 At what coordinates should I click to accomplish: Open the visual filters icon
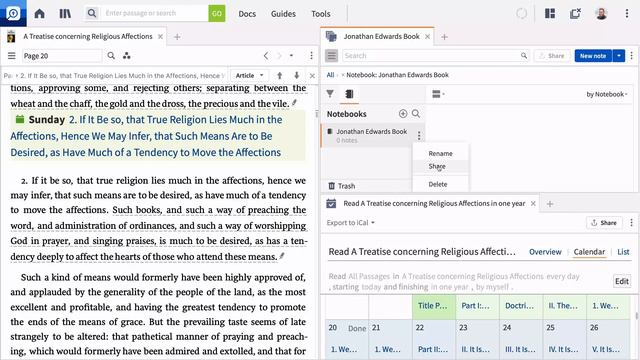tap(127, 56)
